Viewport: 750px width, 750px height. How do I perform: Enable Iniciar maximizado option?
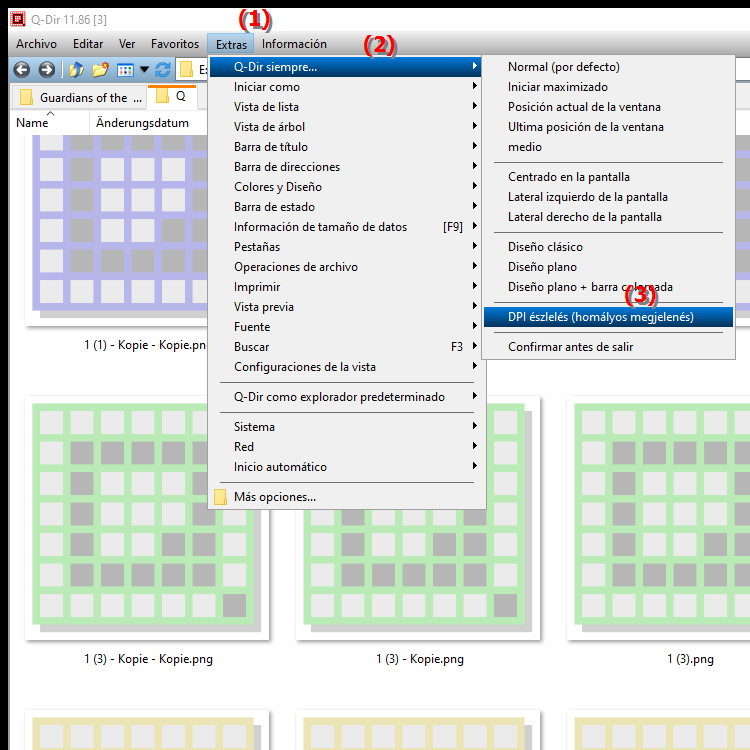557,87
